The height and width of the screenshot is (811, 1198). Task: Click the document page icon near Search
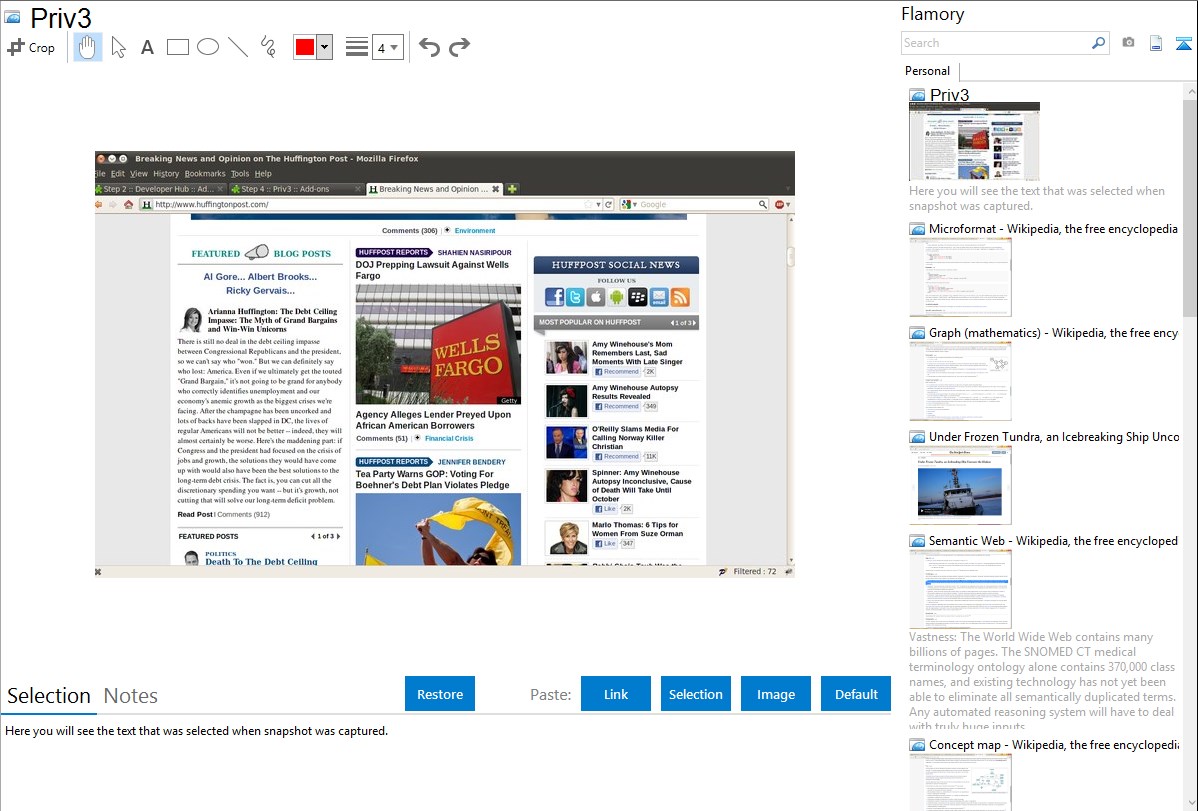tap(1156, 43)
